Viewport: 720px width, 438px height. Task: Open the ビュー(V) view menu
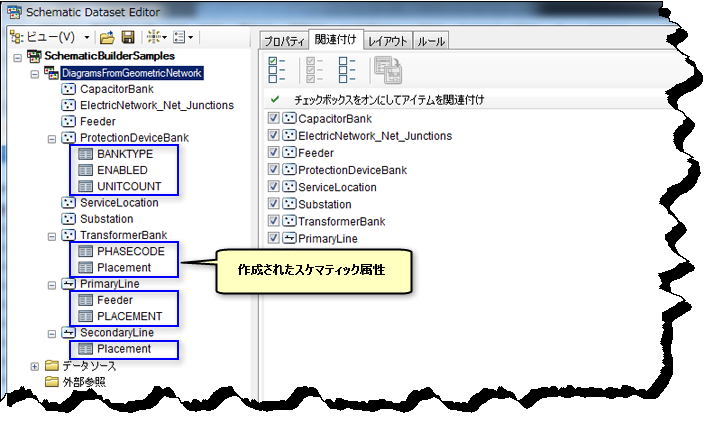tap(50, 37)
